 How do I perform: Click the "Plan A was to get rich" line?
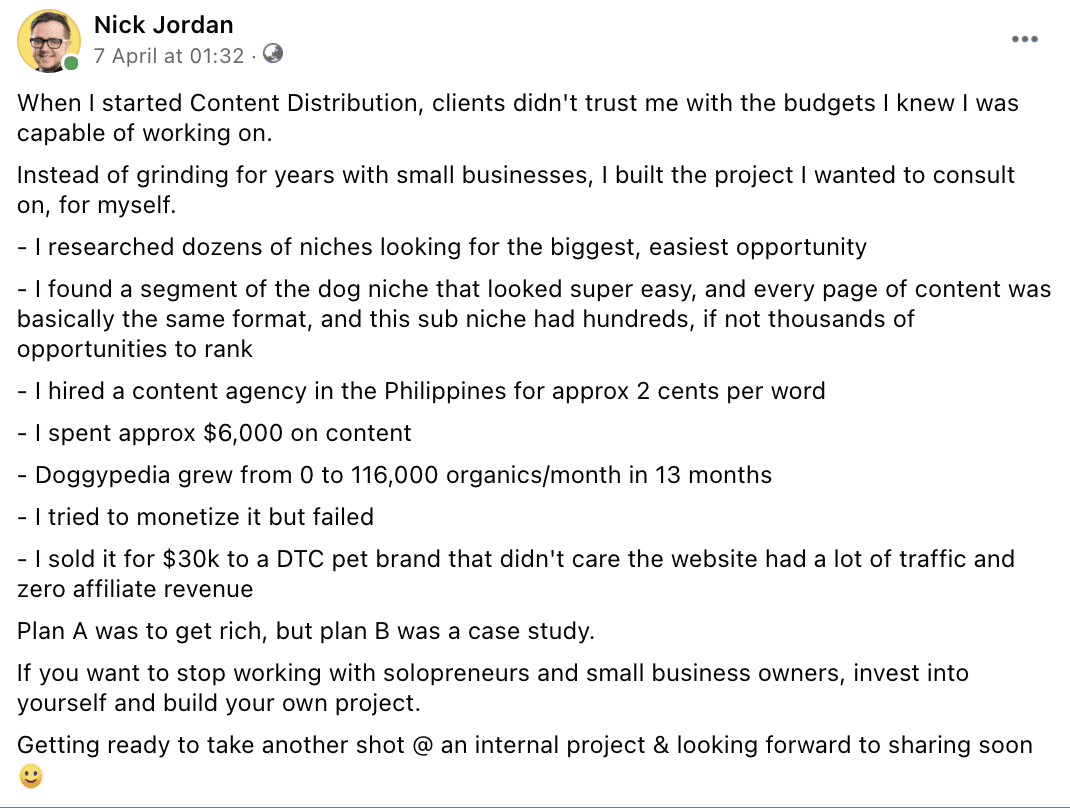coord(306,631)
